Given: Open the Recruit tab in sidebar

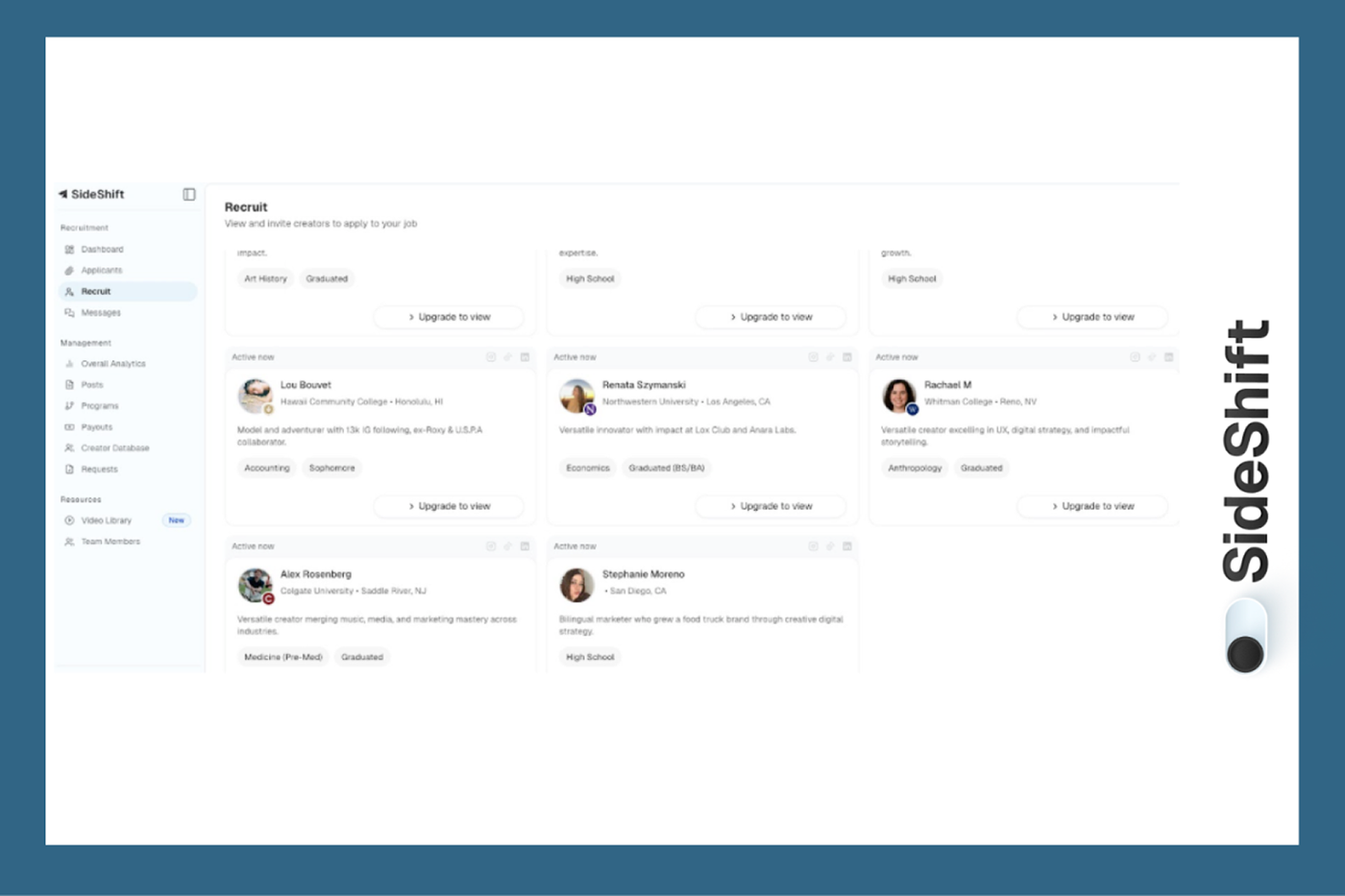Looking at the screenshot, I should coord(96,291).
